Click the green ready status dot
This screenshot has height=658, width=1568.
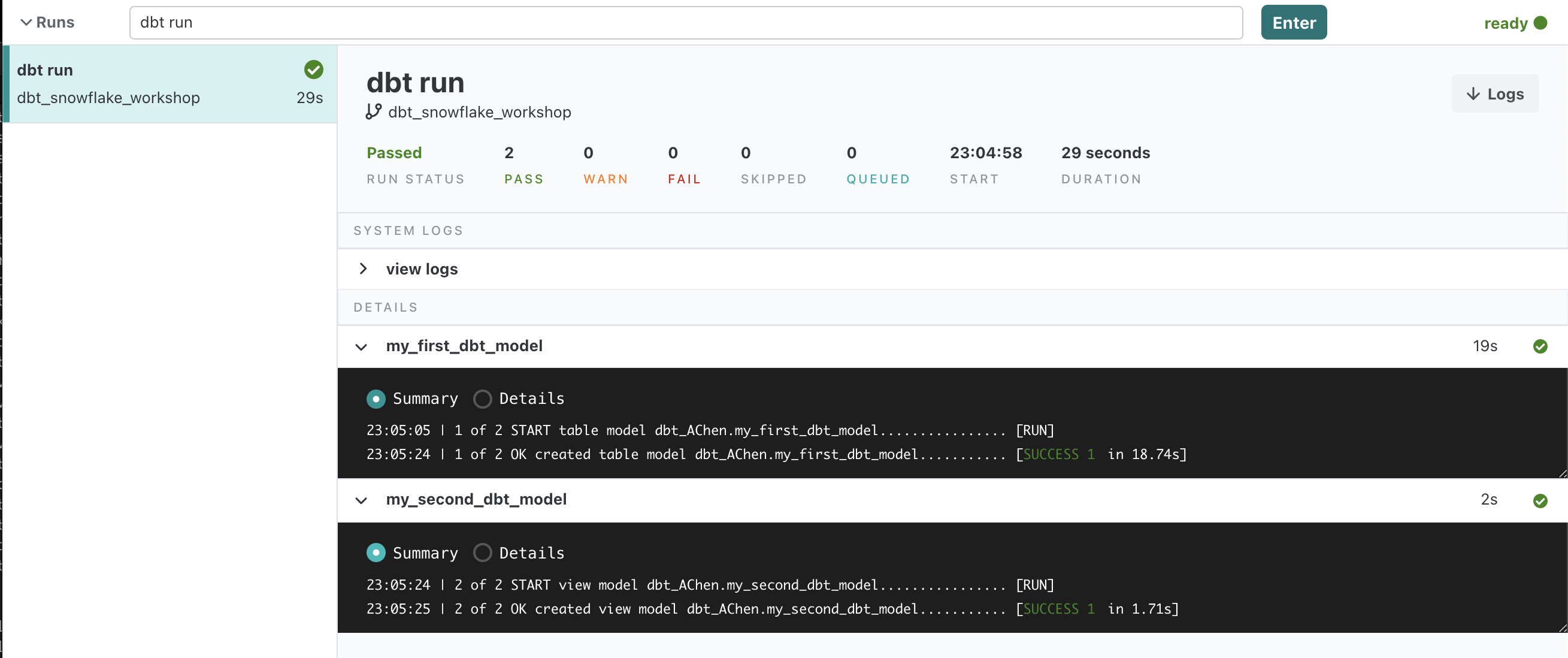tap(1540, 23)
